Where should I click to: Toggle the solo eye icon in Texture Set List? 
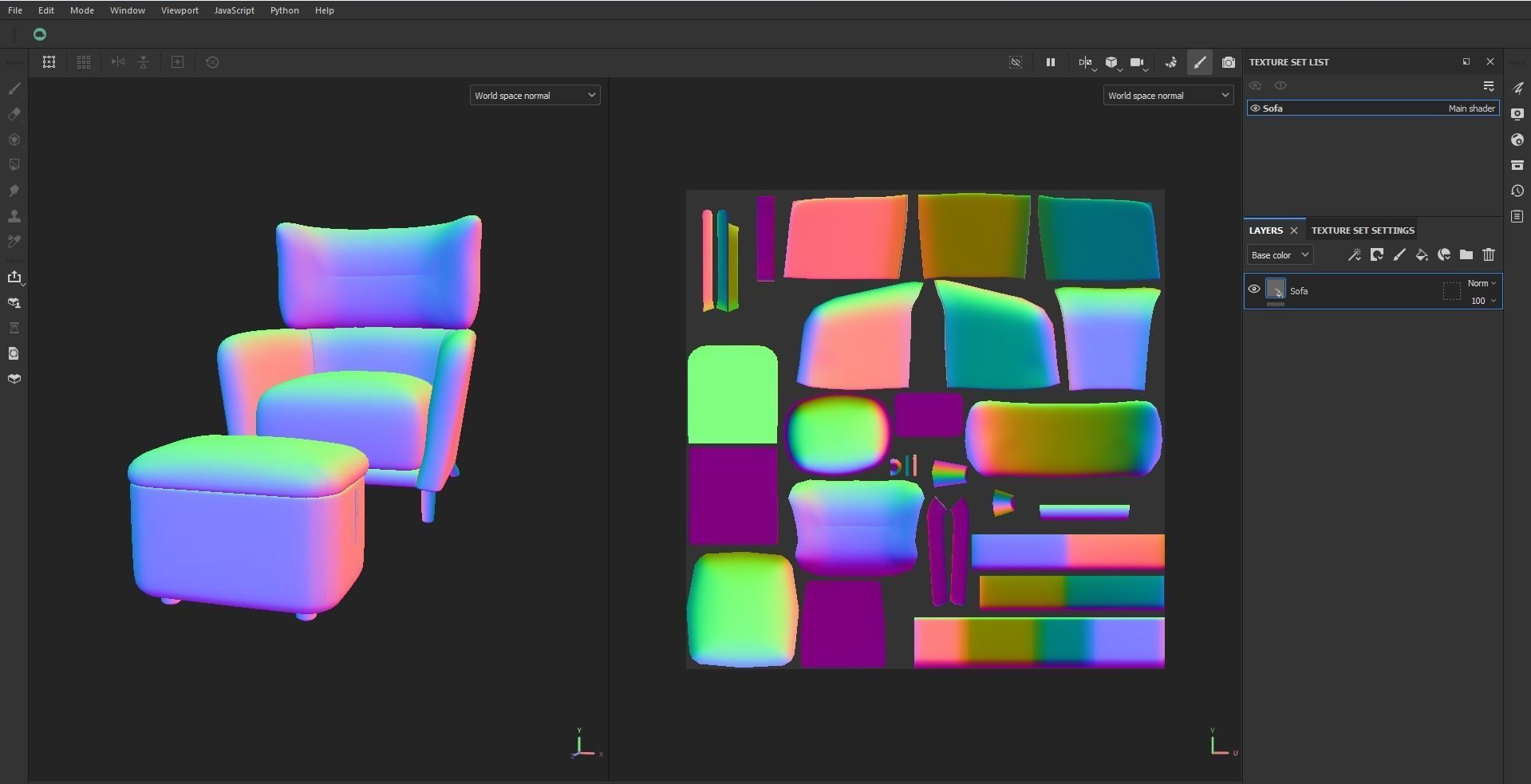pos(1280,85)
